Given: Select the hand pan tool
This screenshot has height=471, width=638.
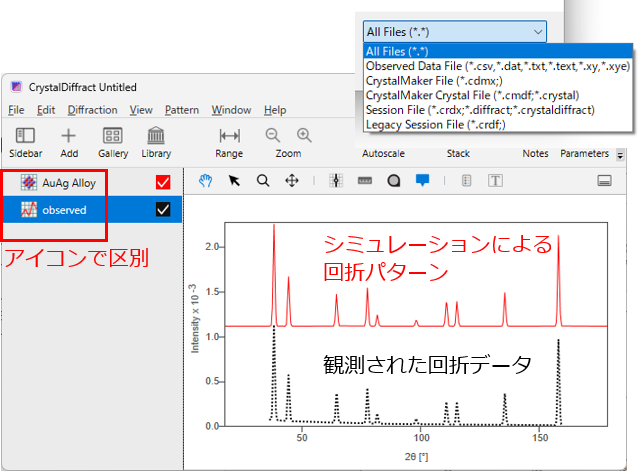Looking at the screenshot, I should pyautogui.click(x=206, y=181).
